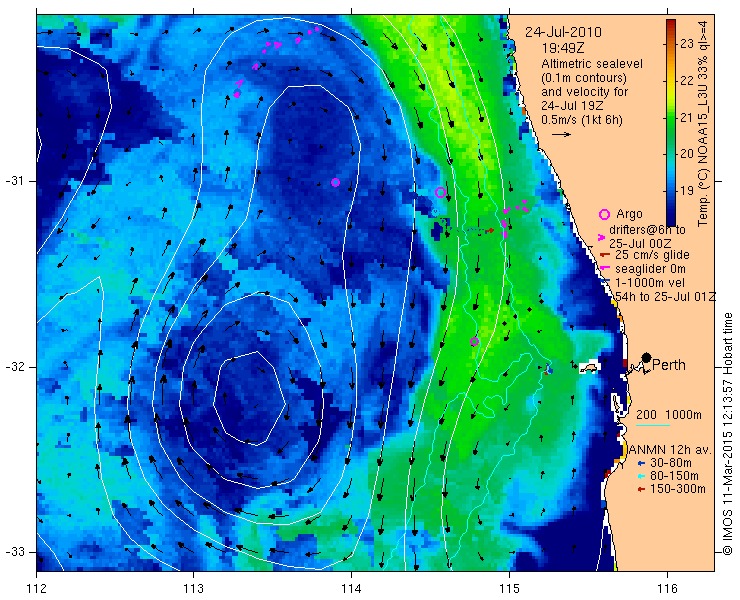
Task: Click the '115' longitude axis label
Action: [509, 588]
